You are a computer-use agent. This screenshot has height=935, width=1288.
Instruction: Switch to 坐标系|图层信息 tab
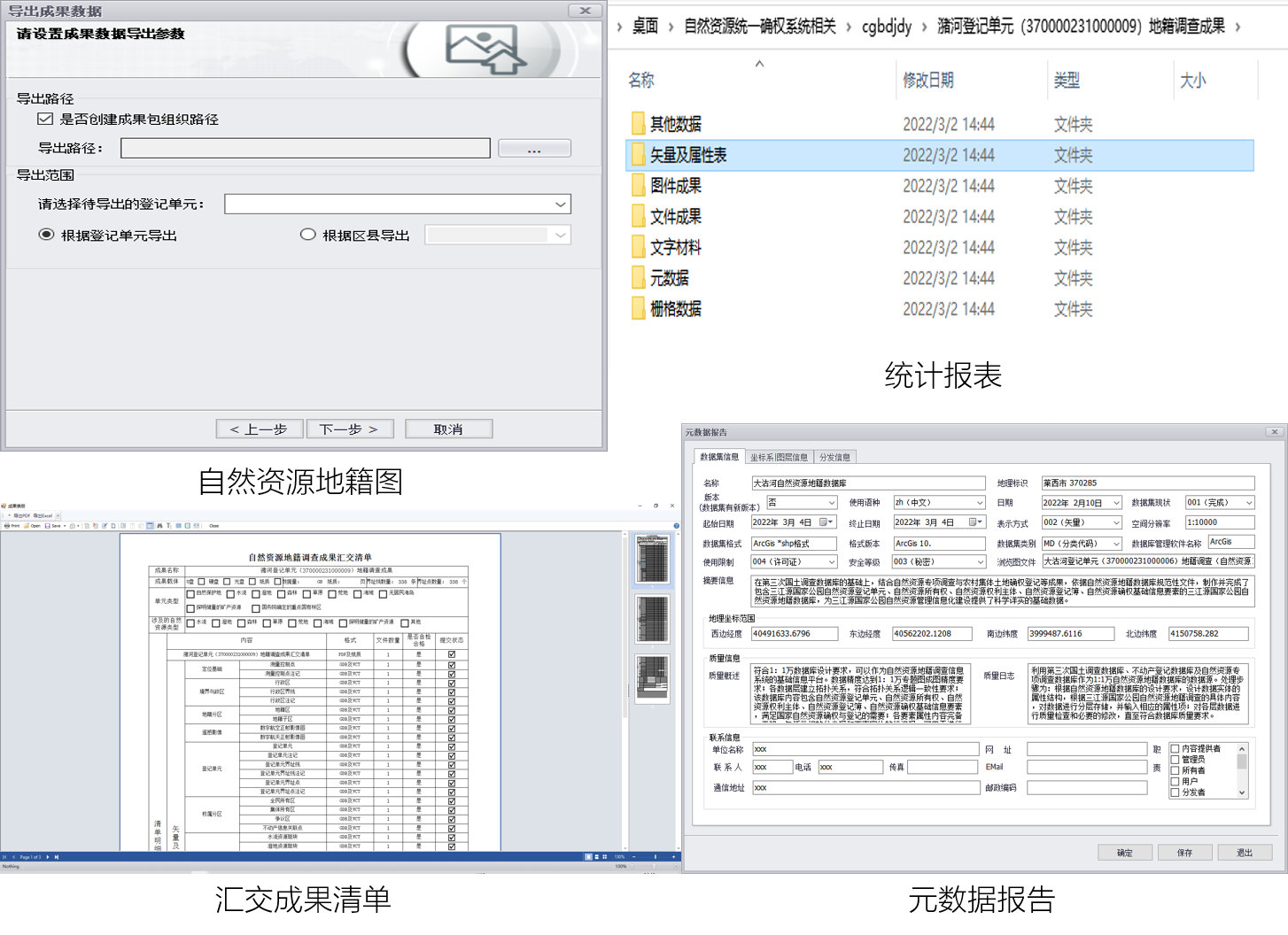click(779, 458)
